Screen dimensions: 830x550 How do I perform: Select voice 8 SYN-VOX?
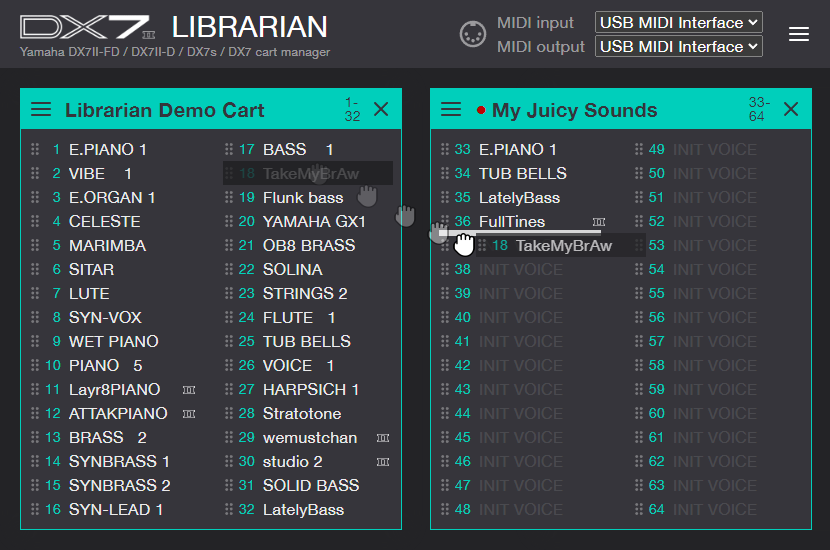105,318
